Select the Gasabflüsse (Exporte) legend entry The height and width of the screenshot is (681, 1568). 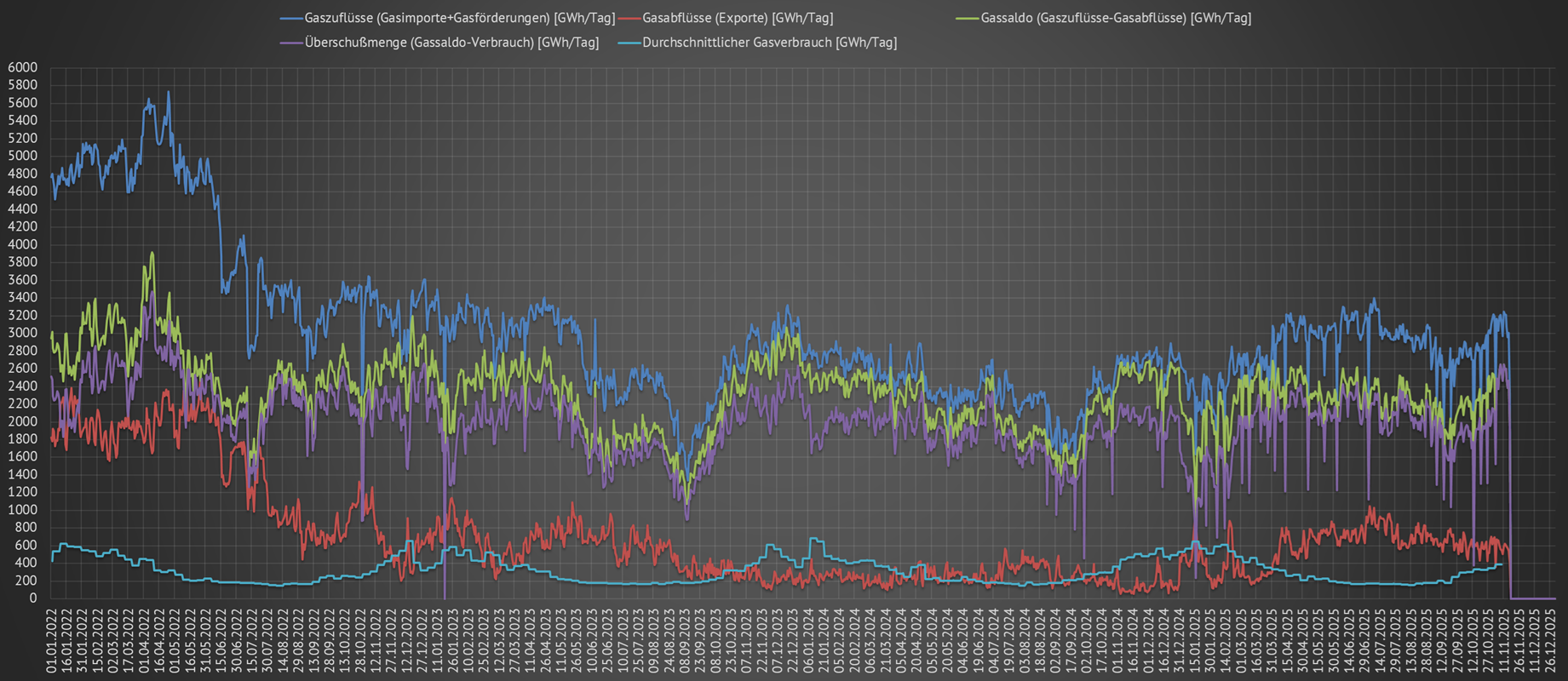[x=738, y=18]
